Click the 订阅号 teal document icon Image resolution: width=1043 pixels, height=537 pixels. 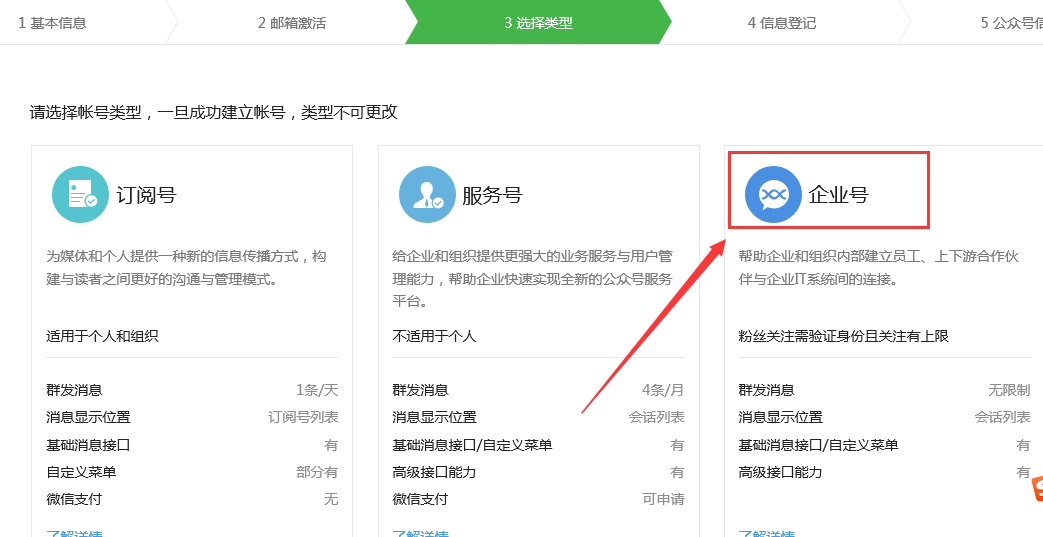(x=80, y=194)
